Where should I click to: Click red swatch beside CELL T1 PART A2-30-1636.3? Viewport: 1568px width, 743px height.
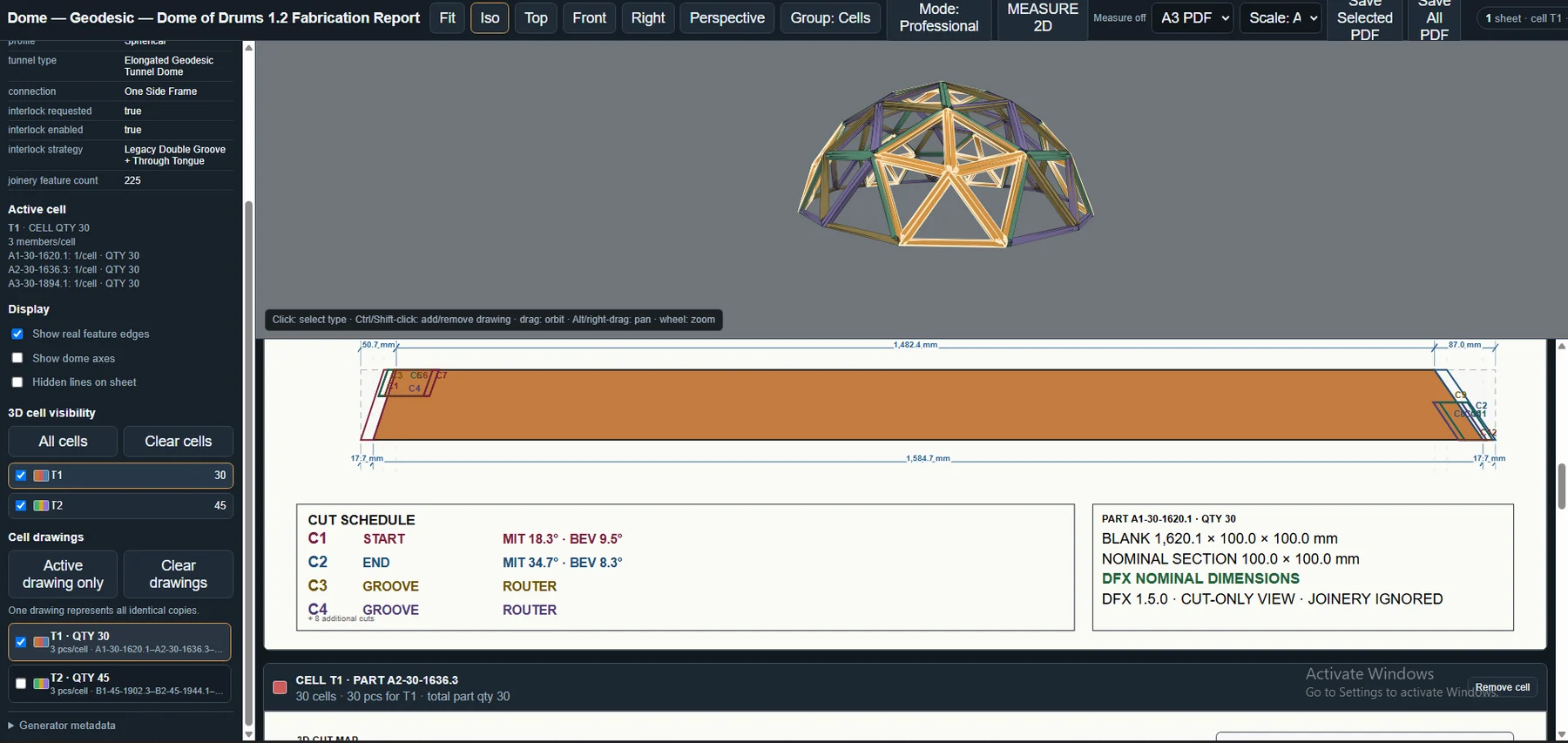[x=280, y=687]
